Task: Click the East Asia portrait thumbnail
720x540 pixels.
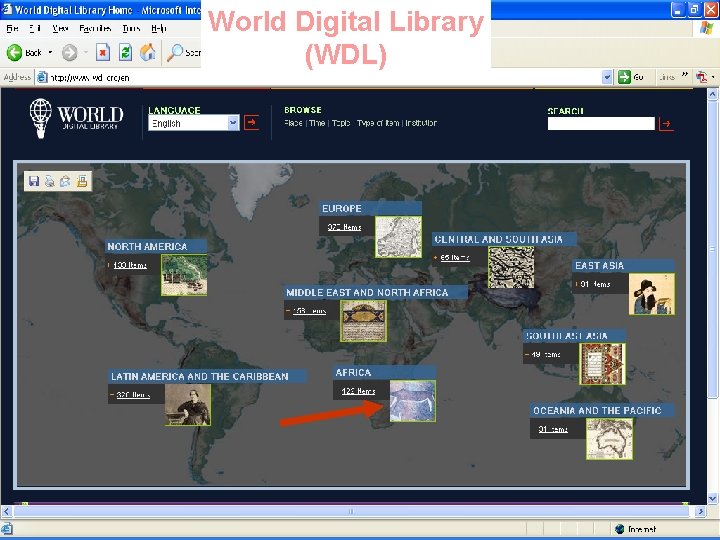Action: pos(652,294)
